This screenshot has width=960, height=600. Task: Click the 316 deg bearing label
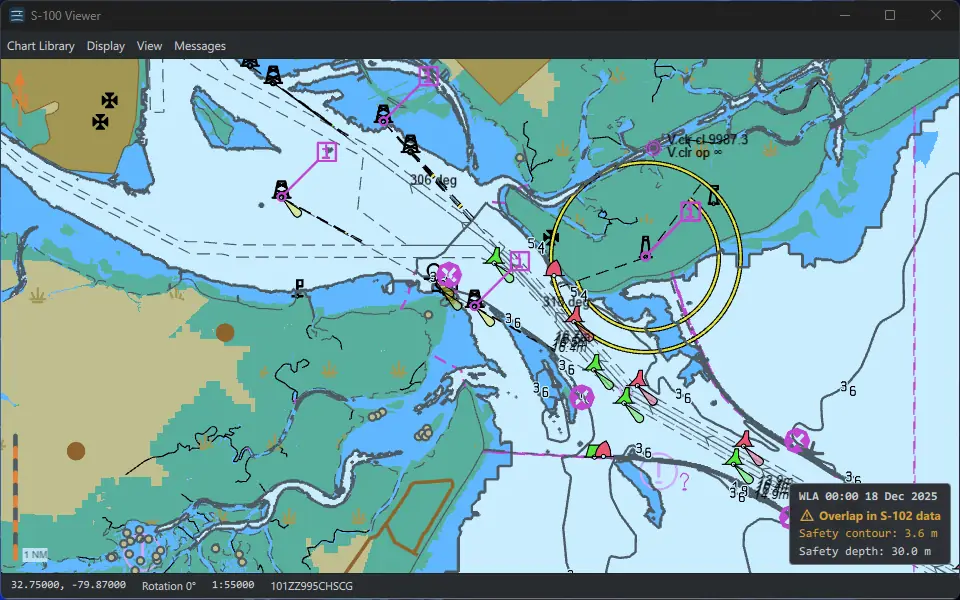click(x=566, y=302)
